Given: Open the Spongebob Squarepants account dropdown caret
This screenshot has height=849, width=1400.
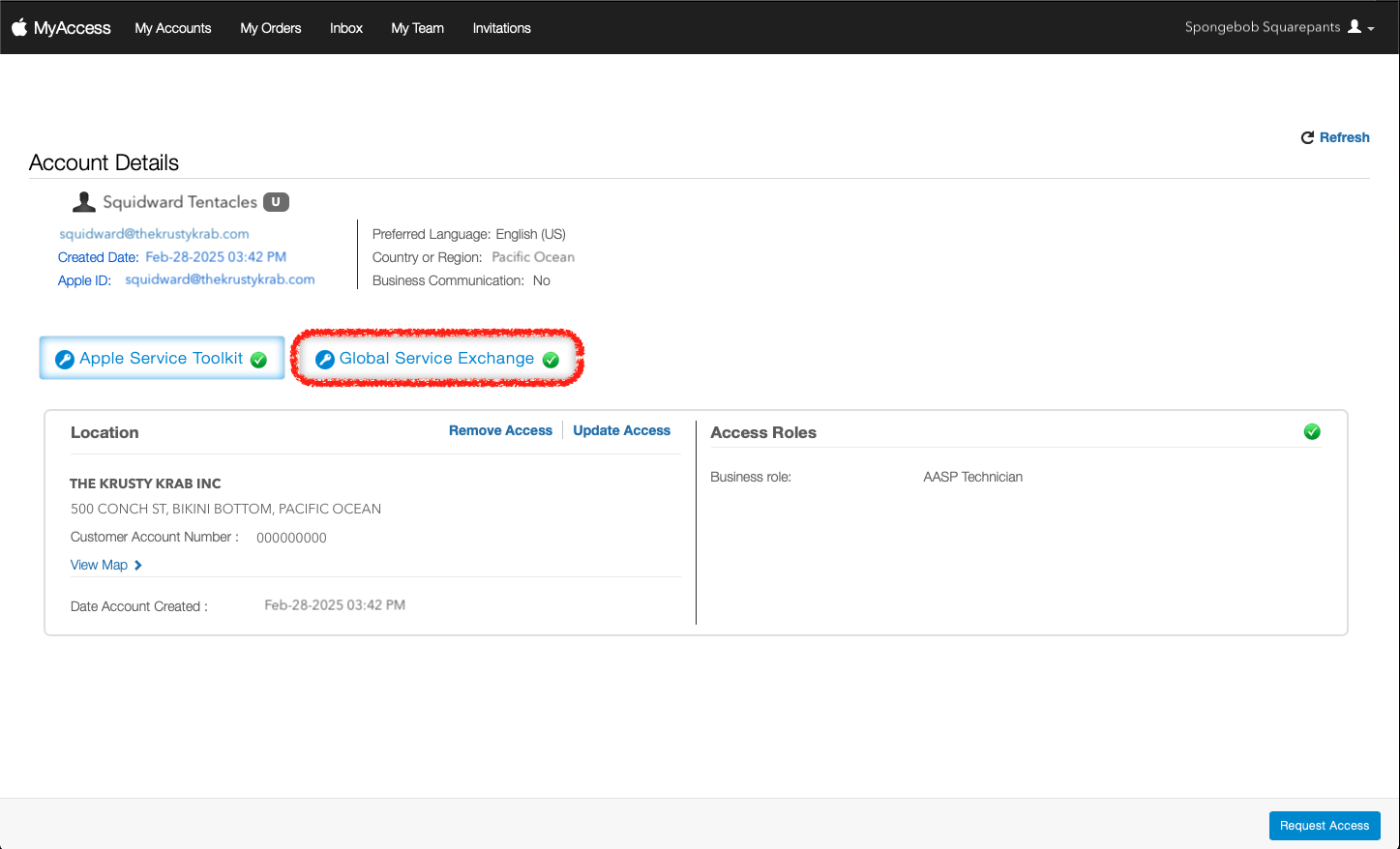Looking at the screenshot, I should click(x=1371, y=29).
